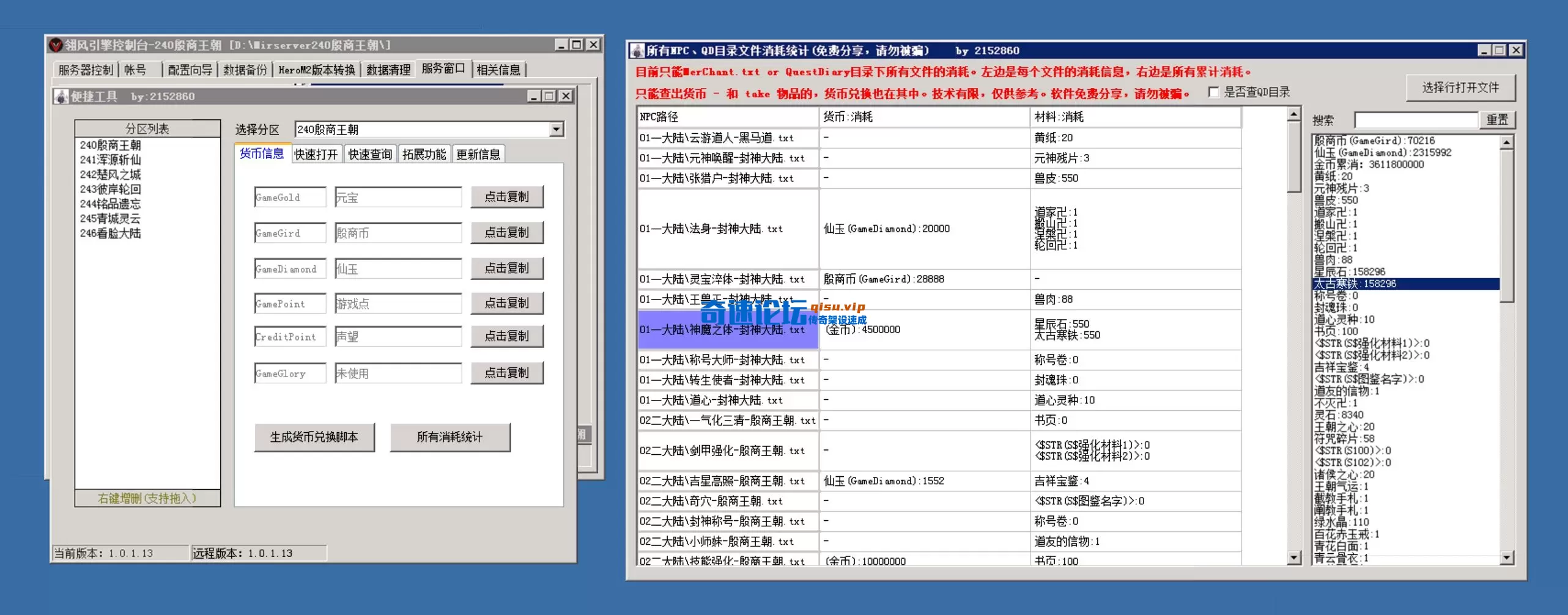Select 灵石:8340 in totals list

1406,415
